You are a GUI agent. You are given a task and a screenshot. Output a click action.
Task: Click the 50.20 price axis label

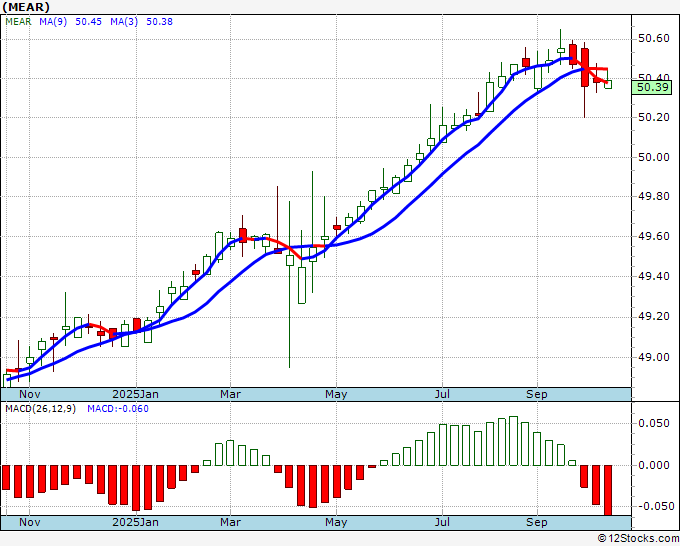point(654,118)
